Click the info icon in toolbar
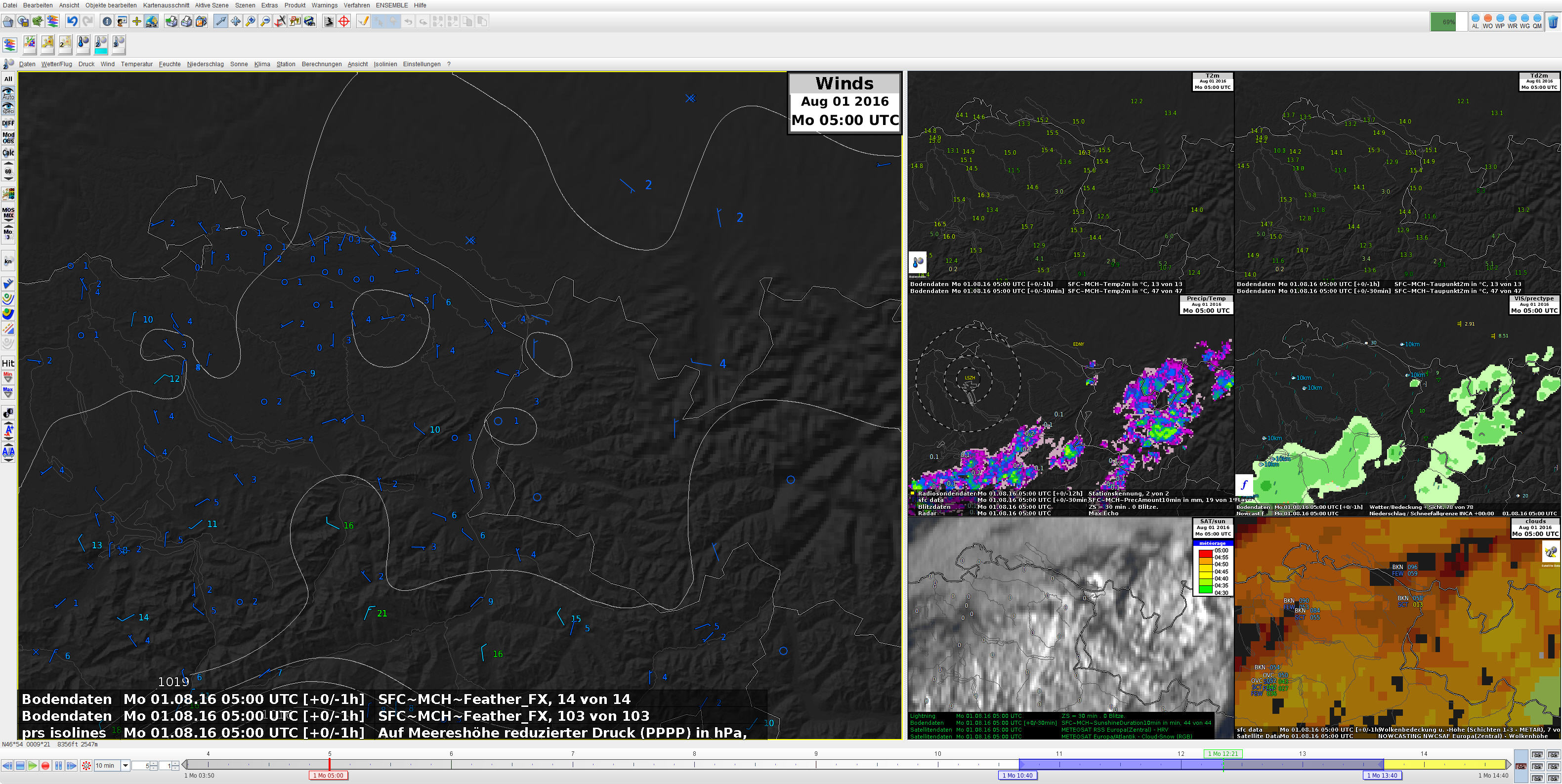This screenshot has width=1562, height=784. point(107,22)
